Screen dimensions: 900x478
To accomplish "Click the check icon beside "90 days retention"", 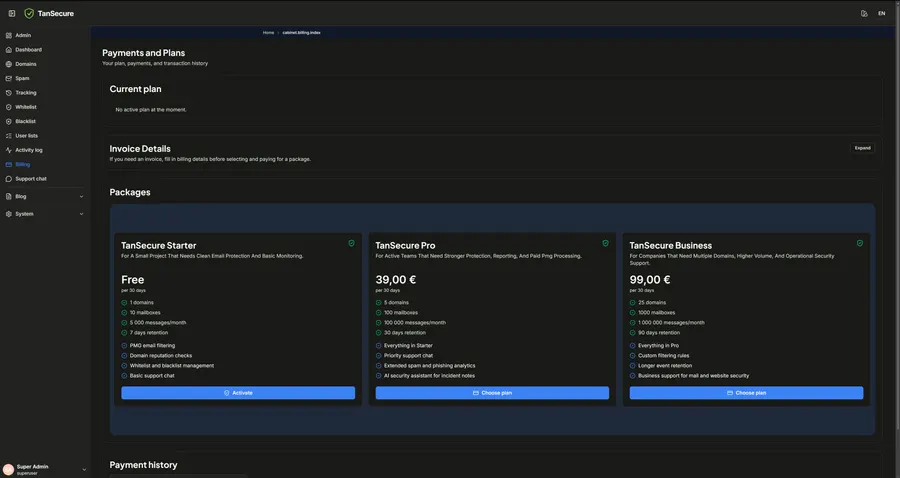I will tap(633, 333).
